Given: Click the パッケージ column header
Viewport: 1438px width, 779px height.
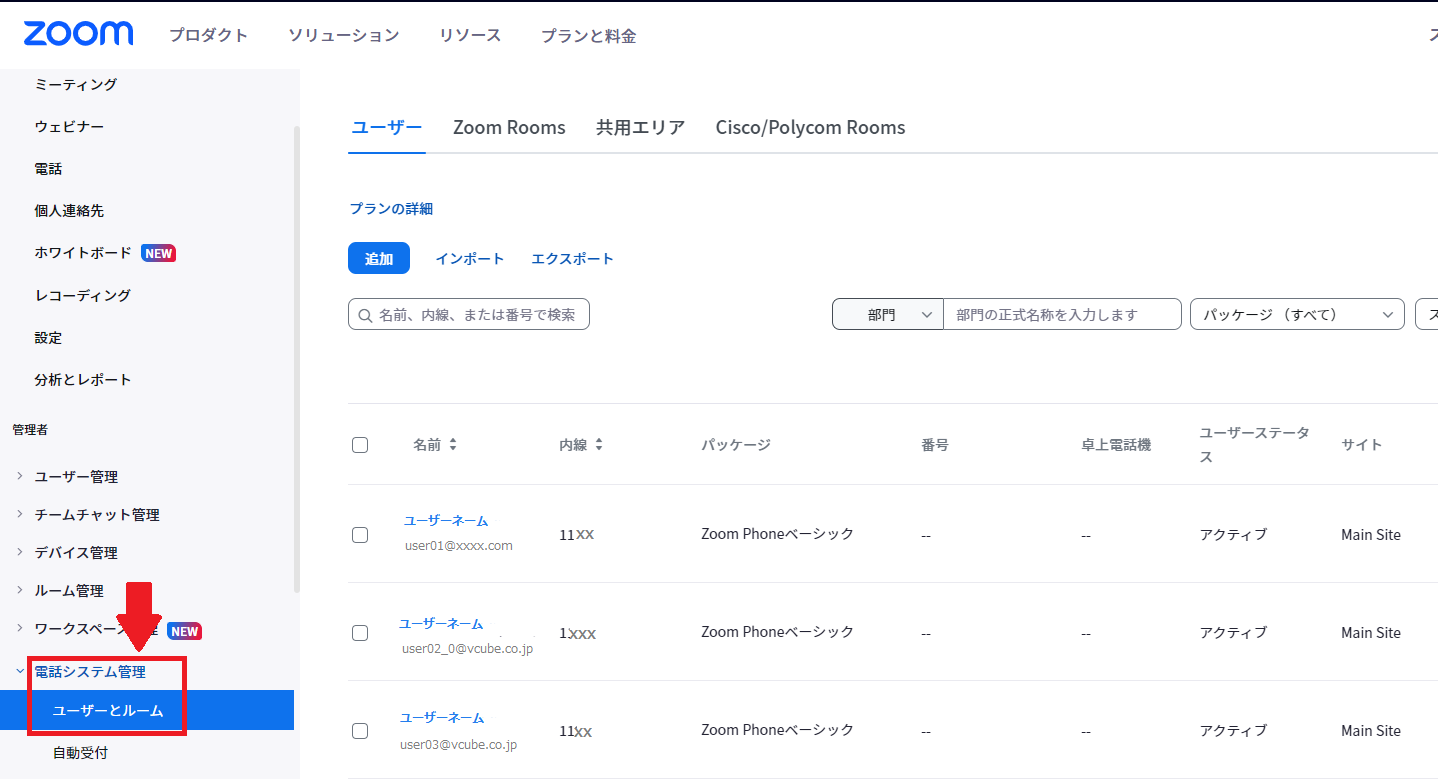Looking at the screenshot, I should (736, 445).
